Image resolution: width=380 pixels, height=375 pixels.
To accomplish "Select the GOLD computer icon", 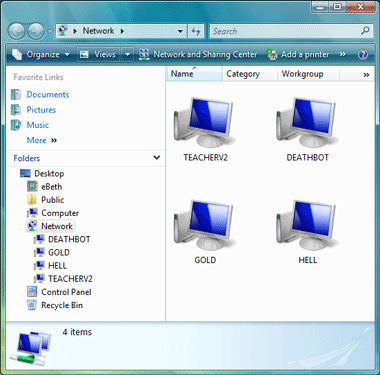I will 205,225.
